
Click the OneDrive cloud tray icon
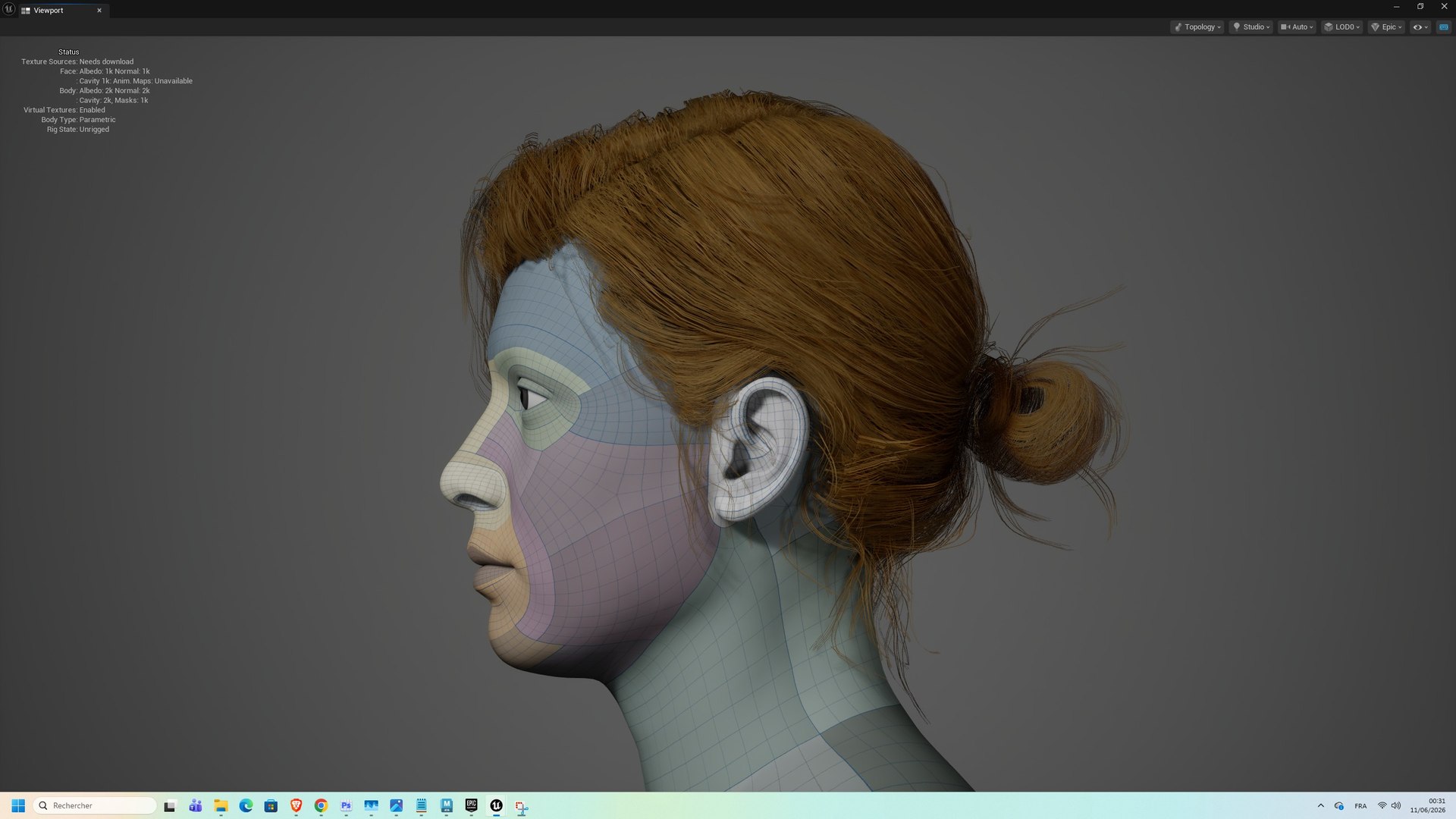point(1338,805)
